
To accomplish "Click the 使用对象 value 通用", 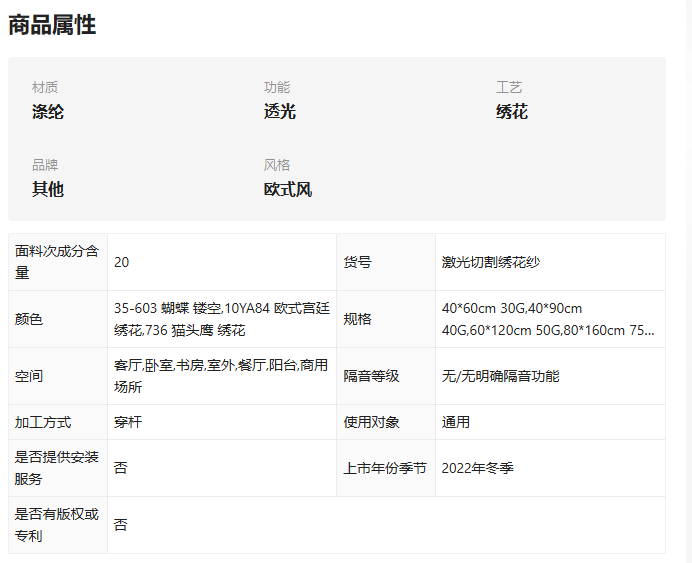I will click(x=456, y=422).
